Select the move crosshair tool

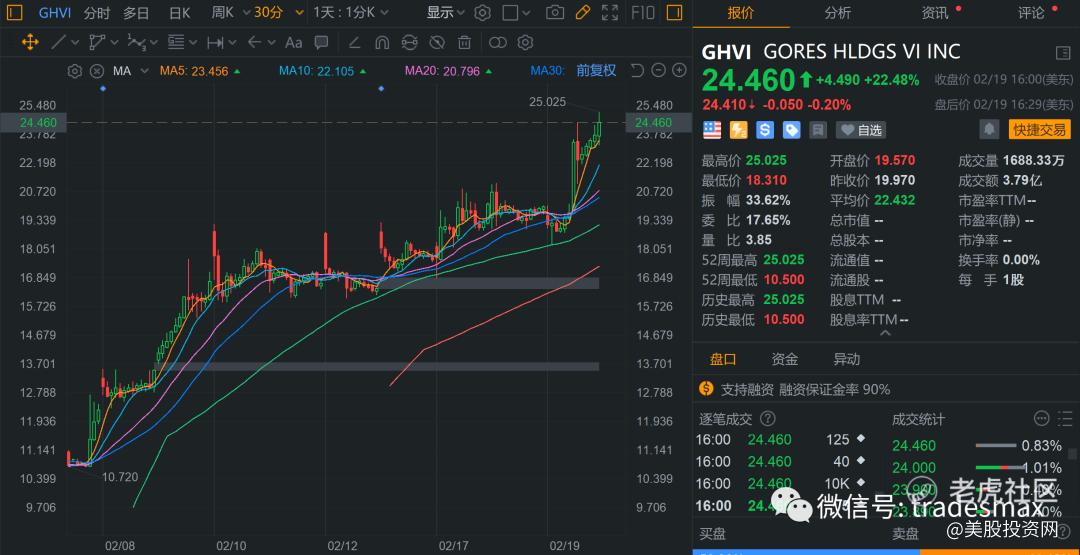(30, 43)
